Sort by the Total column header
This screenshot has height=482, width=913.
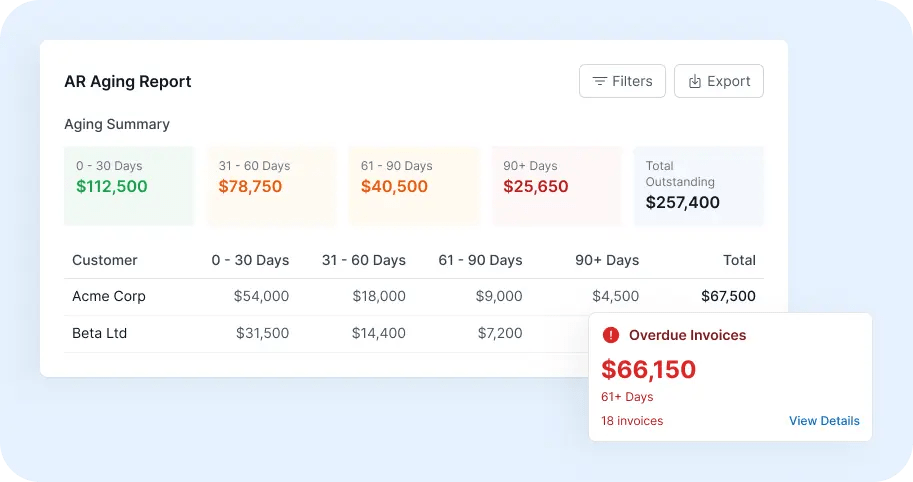click(739, 260)
